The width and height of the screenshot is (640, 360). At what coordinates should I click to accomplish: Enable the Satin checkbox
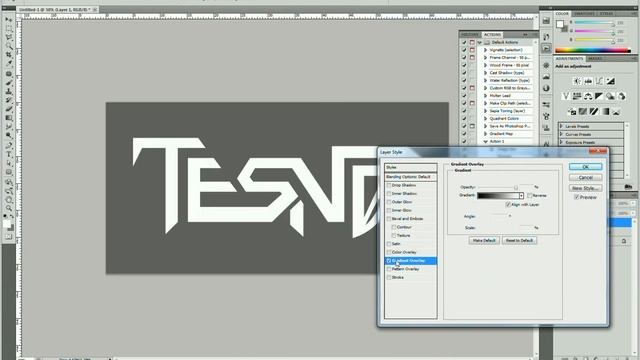click(389, 244)
